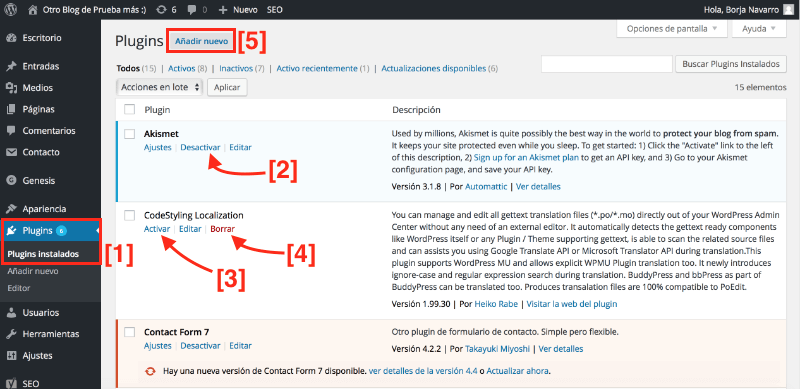Click the Páginas pages icon

pyautogui.click(x=11, y=109)
